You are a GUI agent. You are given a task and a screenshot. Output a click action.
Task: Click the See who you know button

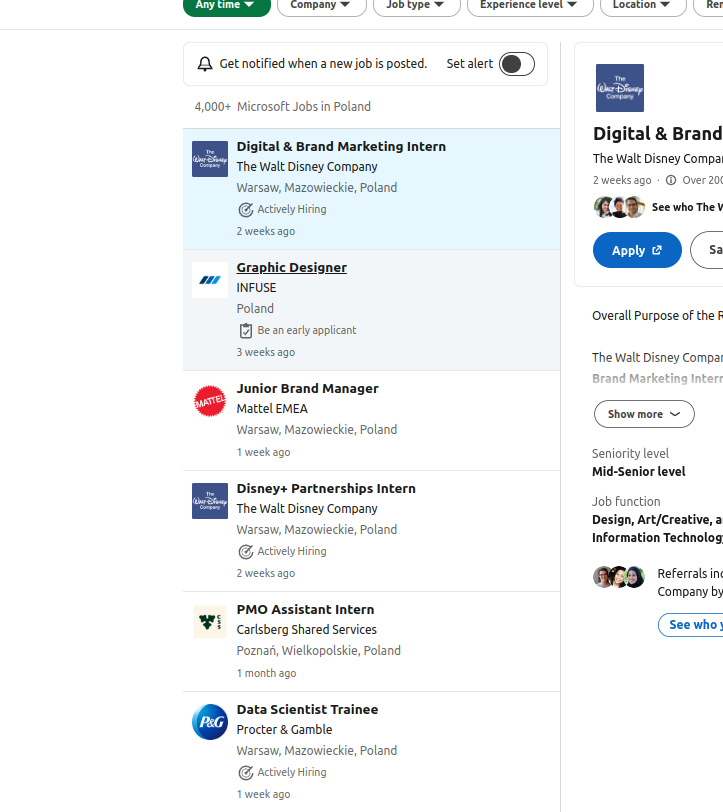coord(690,625)
